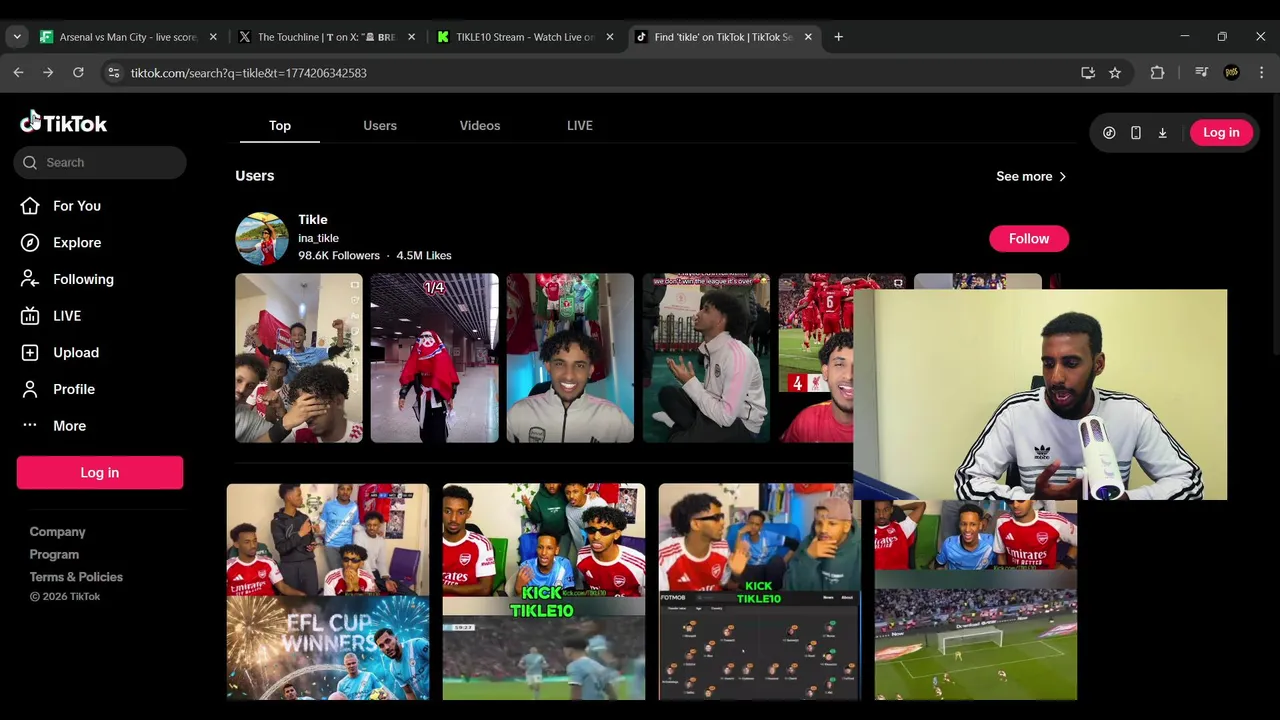Open third Tikle video smiling selfie

coord(570,358)
